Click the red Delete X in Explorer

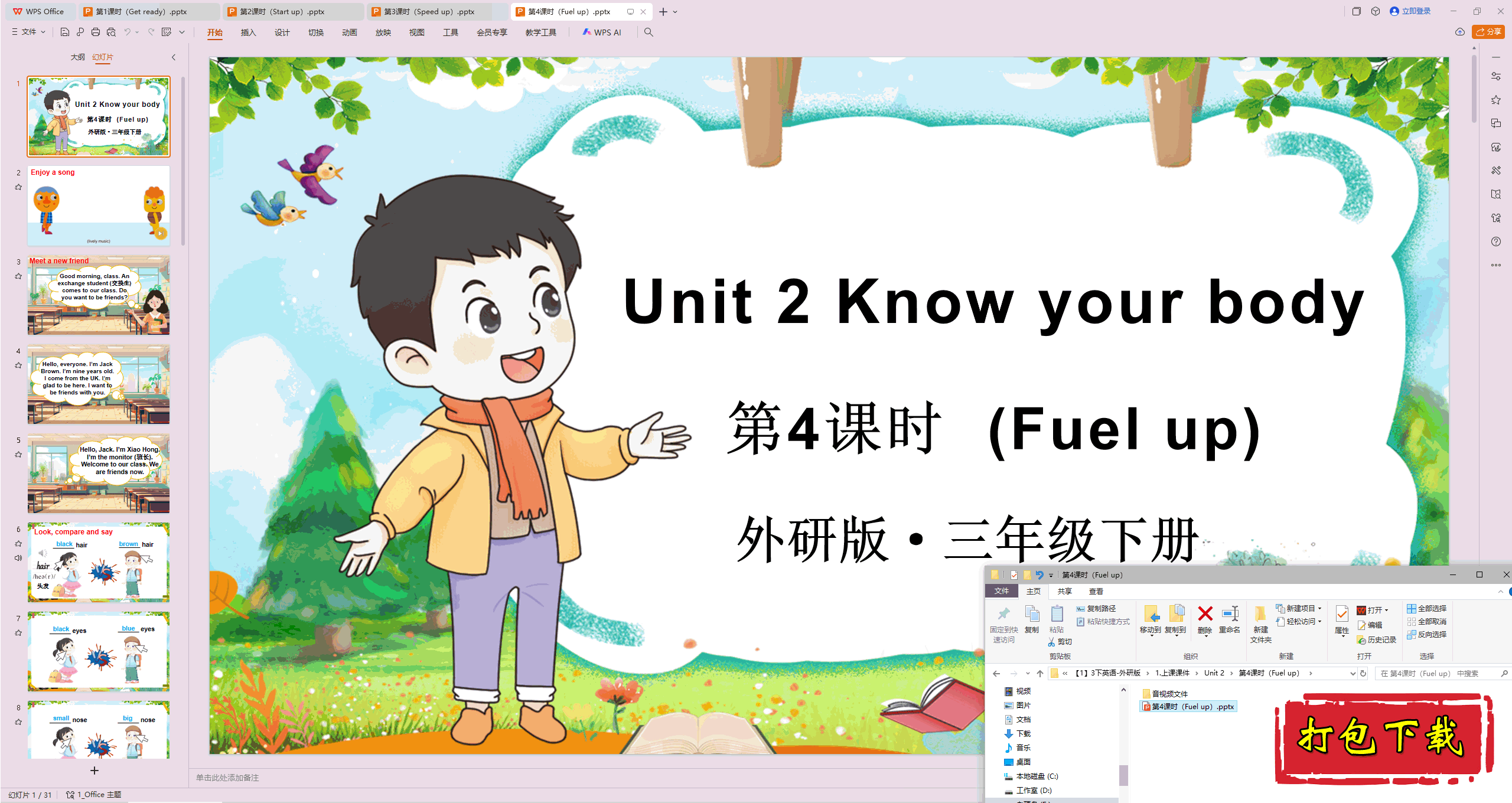1205,614
